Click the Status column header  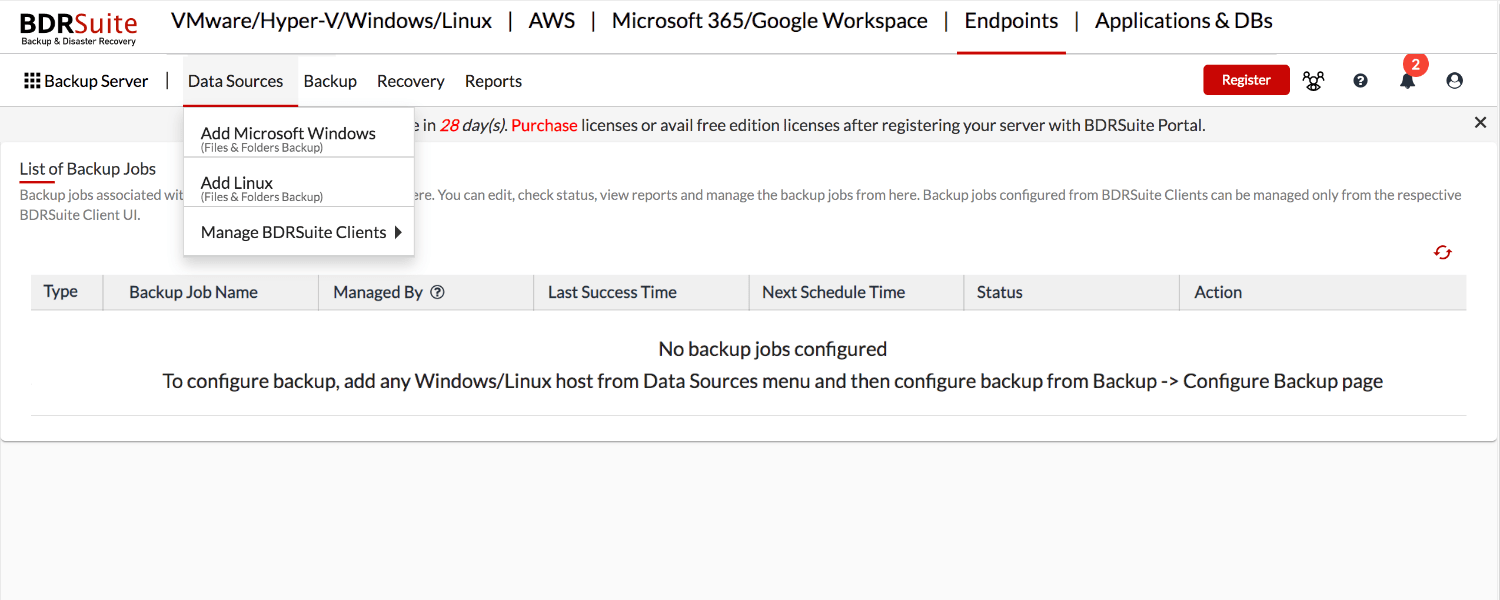click(1000, 292)
